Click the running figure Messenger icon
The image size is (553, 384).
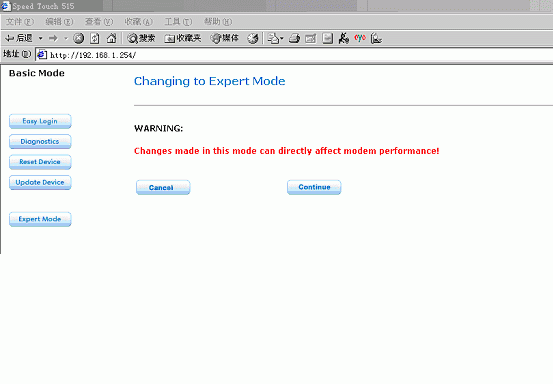tap(344, 38)
